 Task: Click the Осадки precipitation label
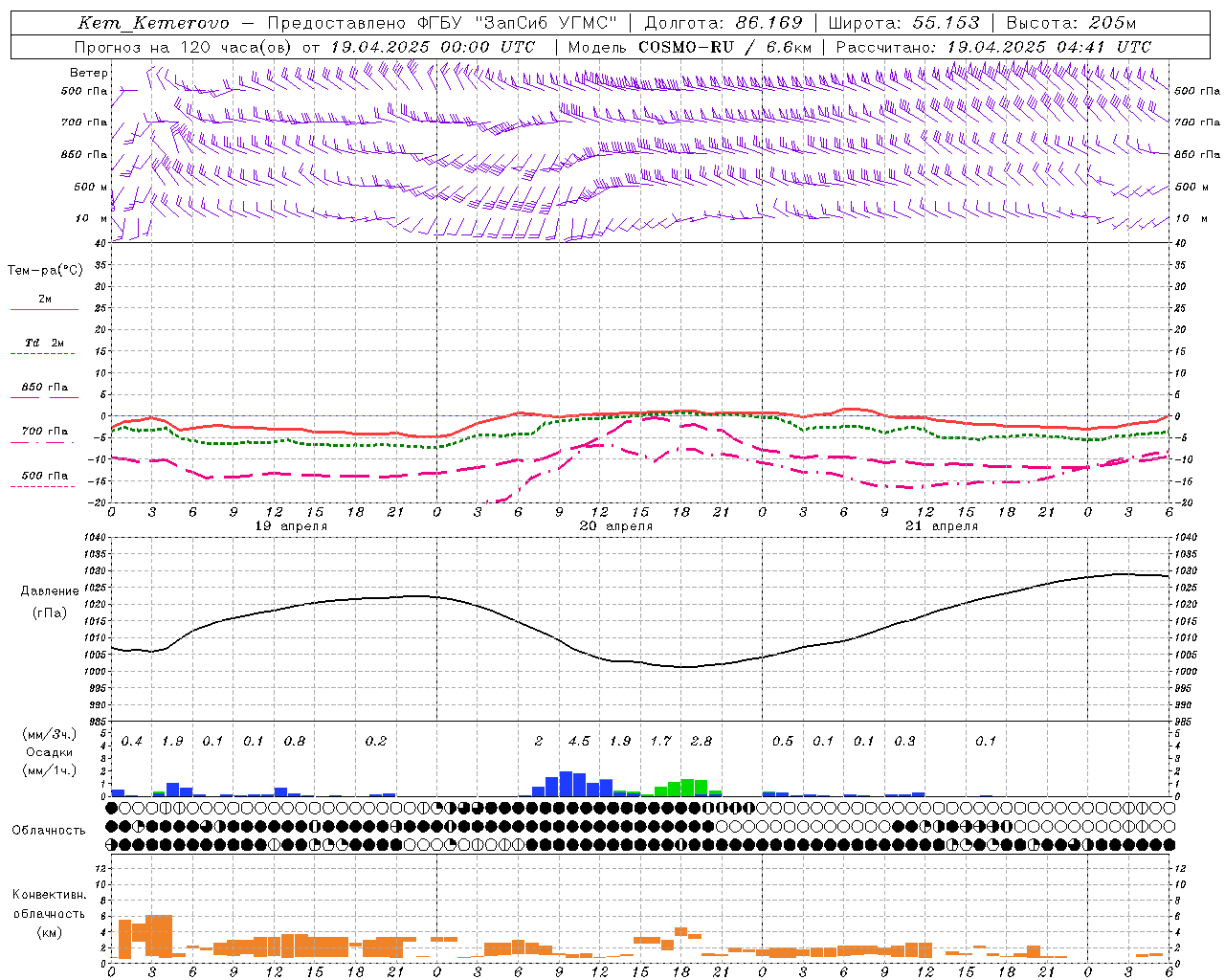pos(49,753)
